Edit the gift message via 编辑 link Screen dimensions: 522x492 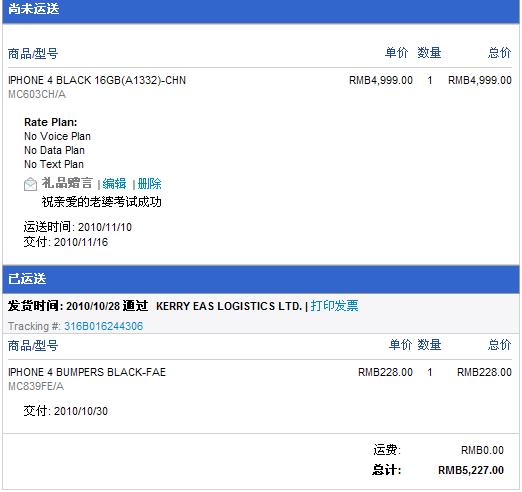pyautogui.click(x=114, y=184)
